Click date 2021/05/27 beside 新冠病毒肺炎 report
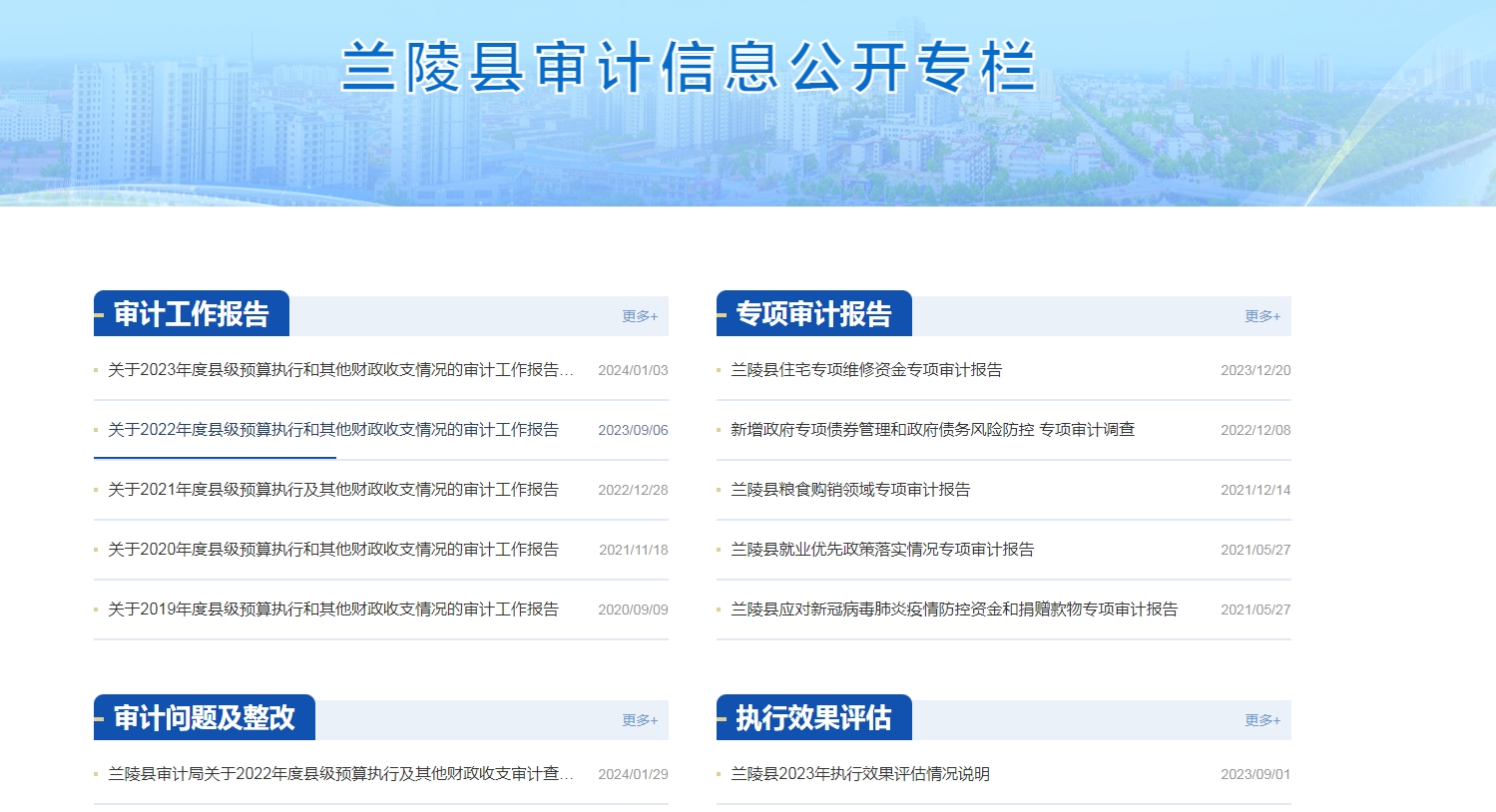The width and height of the screenshot is (1496, 812). point(1255,609)
